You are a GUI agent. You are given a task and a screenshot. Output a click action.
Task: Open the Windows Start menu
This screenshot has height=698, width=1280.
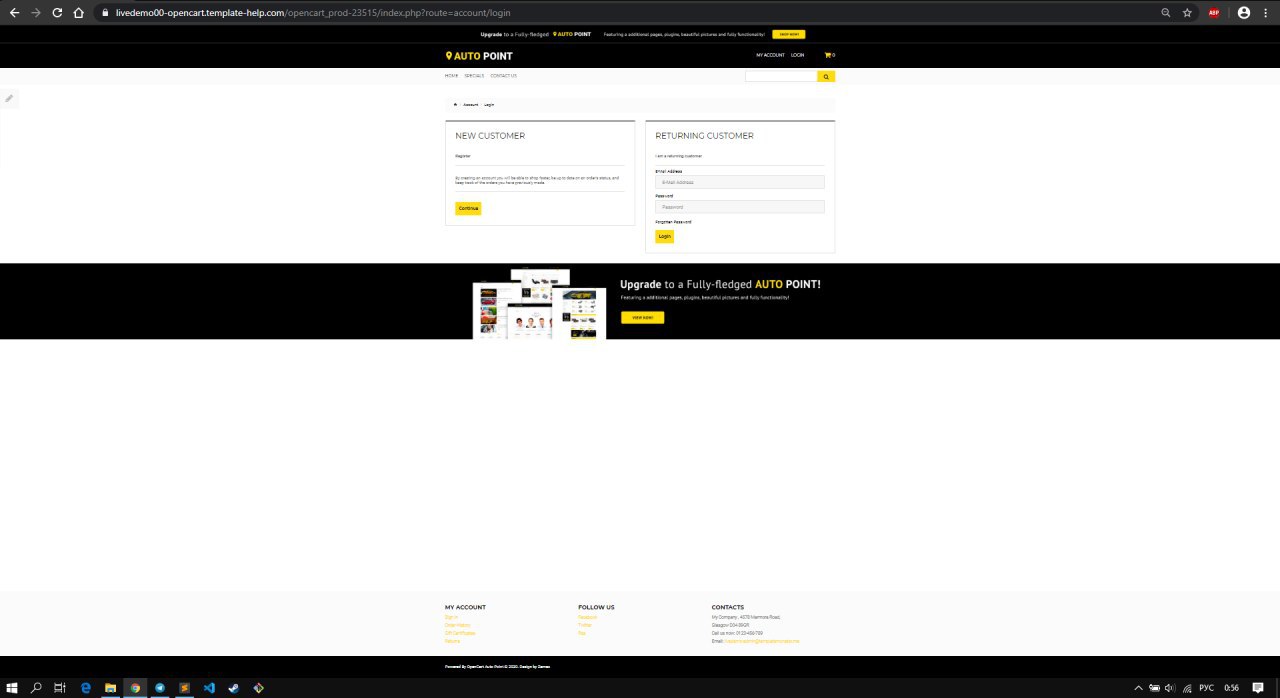[12, 687]
